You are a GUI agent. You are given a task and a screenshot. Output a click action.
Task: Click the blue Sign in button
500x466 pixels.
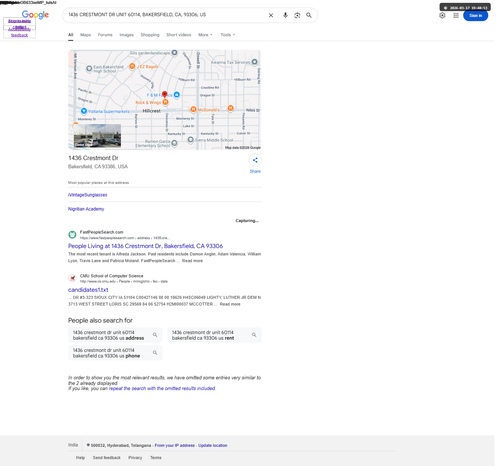[x=475, y=16]
